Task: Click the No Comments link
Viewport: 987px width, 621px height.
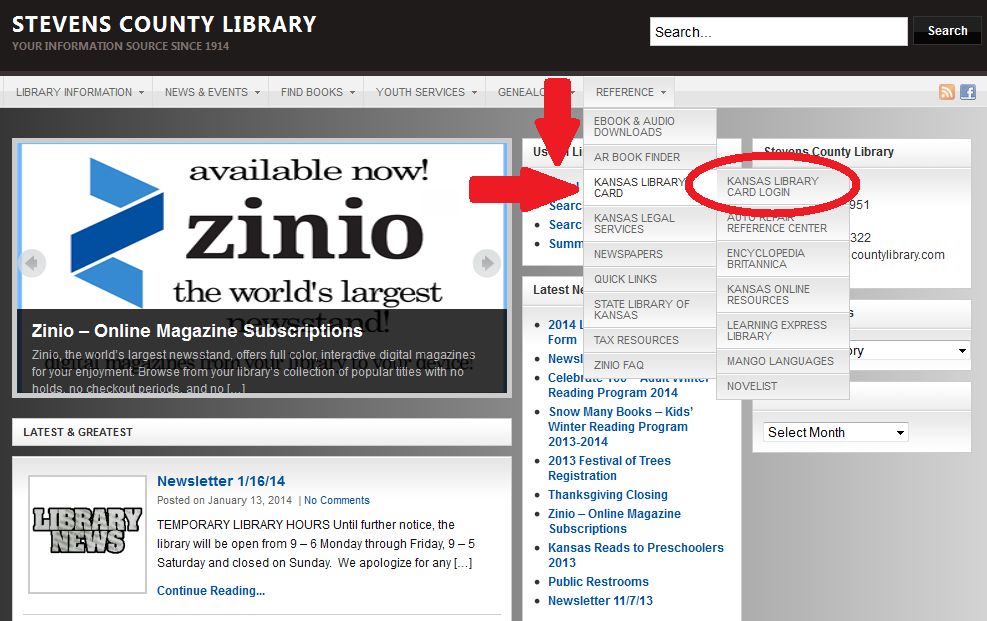Action: click(x=337, y=500)
